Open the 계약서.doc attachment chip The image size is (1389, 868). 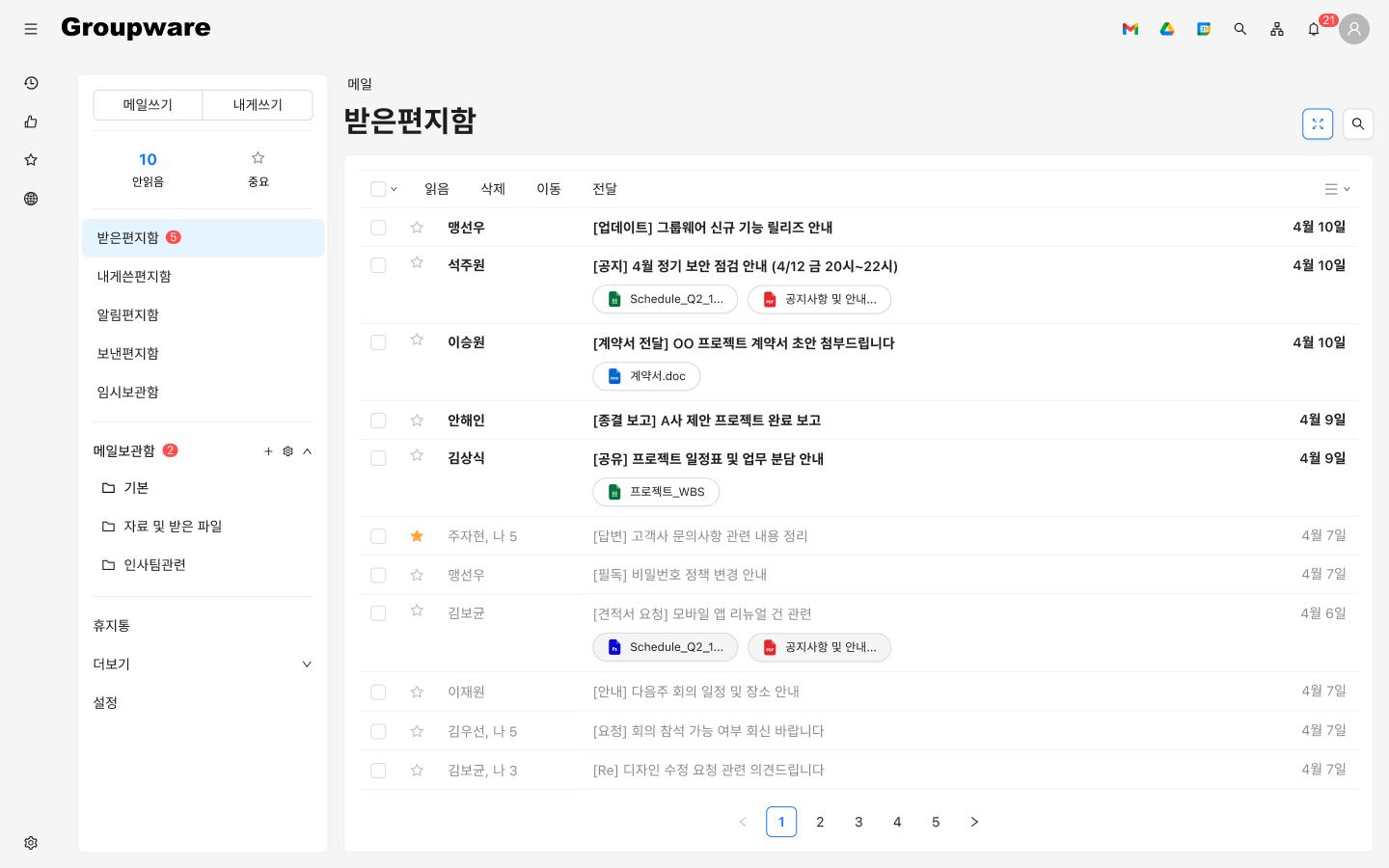coord(646,376)
